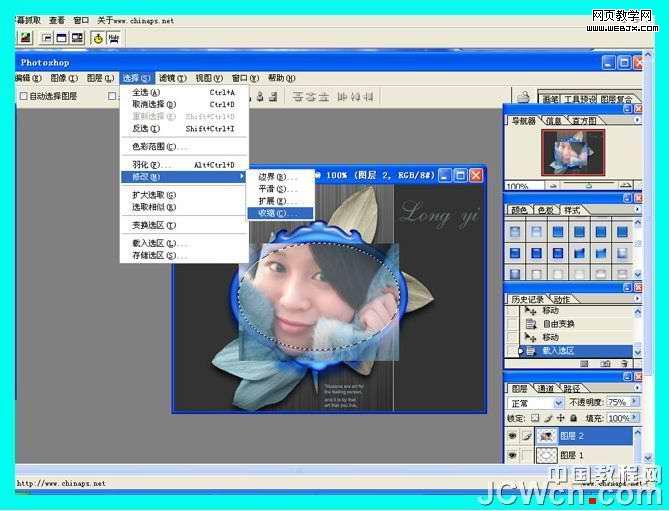Choose 变换选区 in the 选择 menu
Viewport: 669px width, 511px height.
[x=183, y=225]
